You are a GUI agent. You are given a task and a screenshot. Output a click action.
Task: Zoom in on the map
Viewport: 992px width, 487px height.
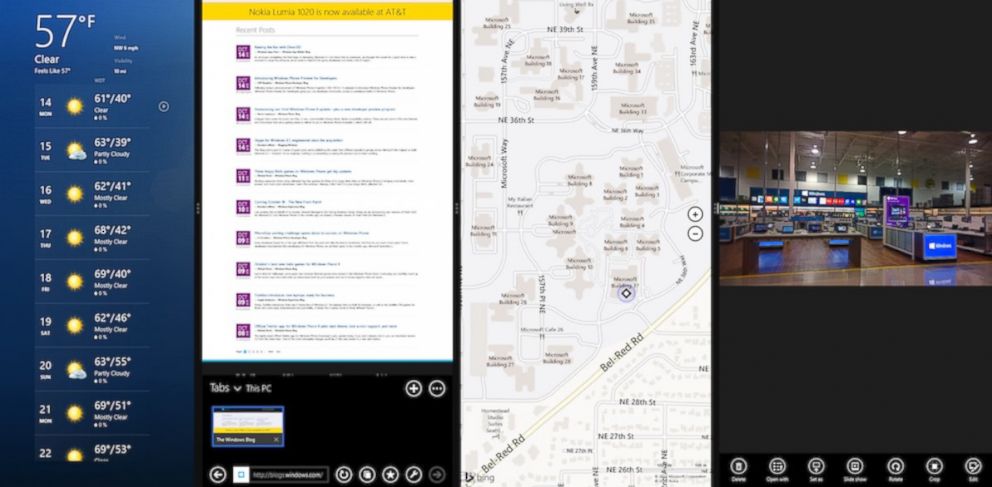pyautogui.click(x=695, y=214)
